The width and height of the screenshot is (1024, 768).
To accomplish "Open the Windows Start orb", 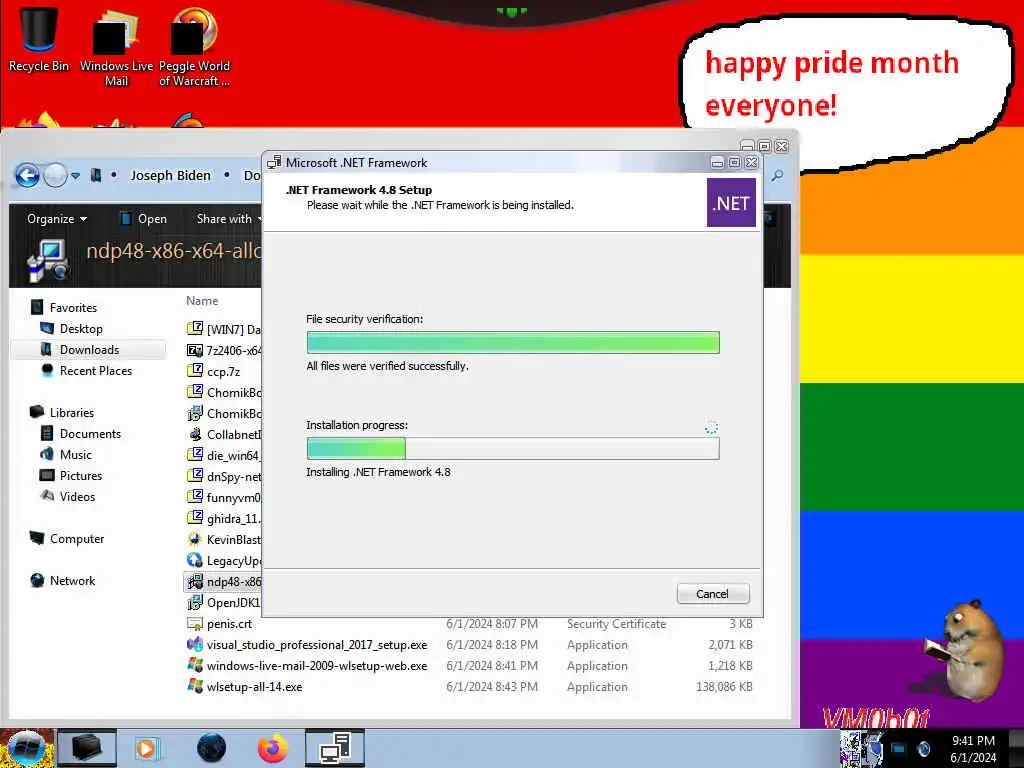I will [25, 748].
